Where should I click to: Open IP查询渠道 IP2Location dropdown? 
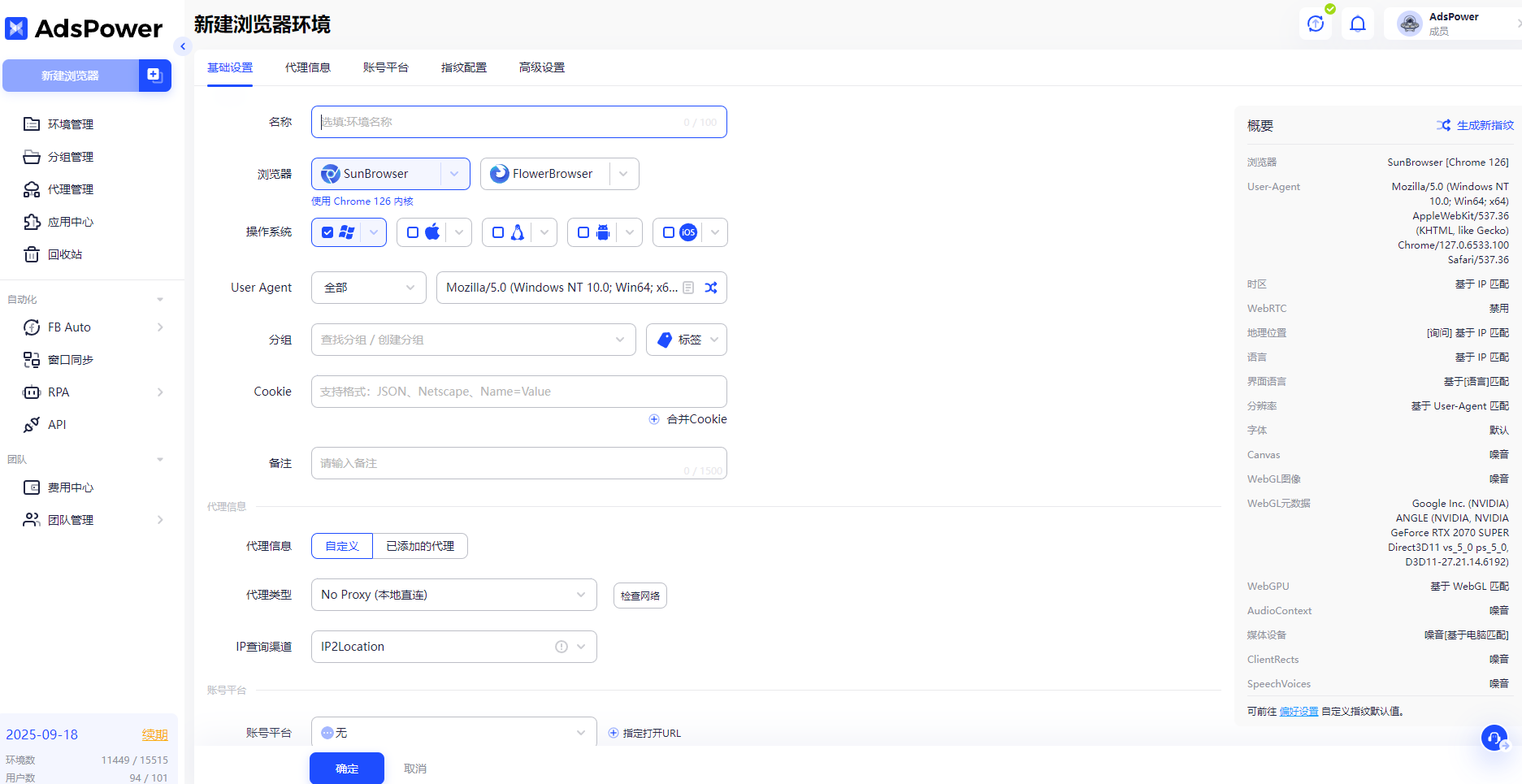pos(454,647)
